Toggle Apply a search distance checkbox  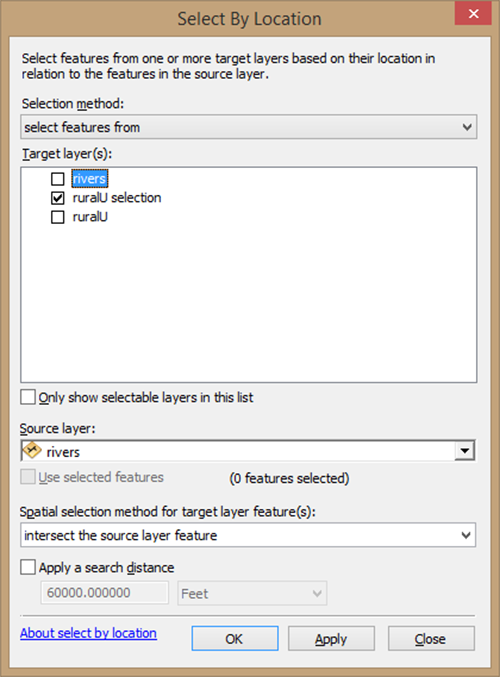tap(28, 567)
